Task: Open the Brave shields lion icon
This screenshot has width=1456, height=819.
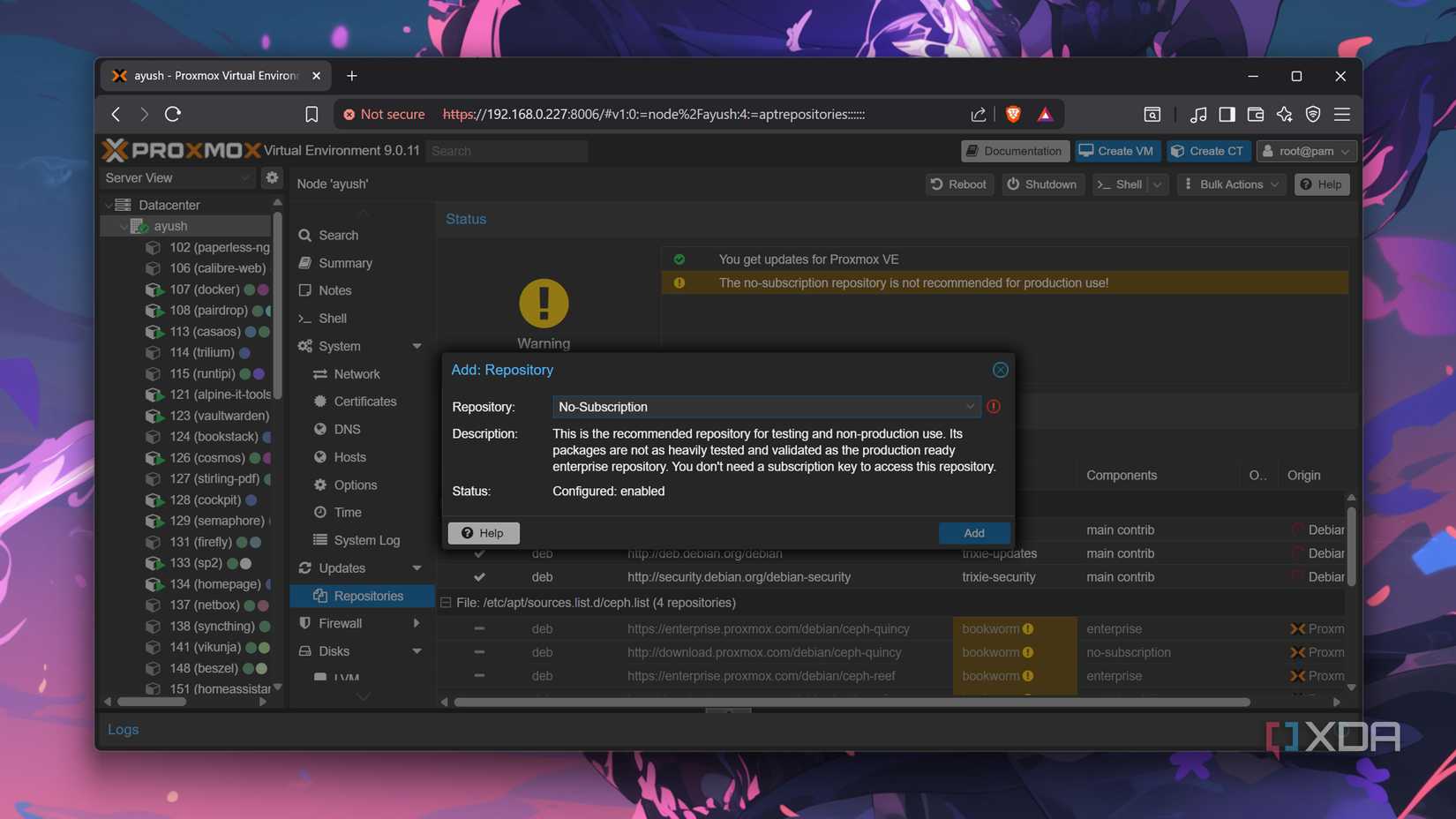Action: point(1013,114)
